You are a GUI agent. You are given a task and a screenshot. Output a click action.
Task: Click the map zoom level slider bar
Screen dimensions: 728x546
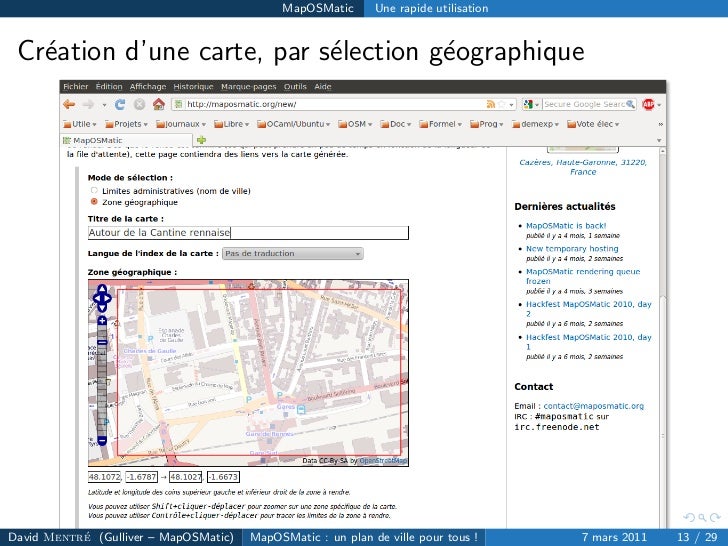(102, 380)
